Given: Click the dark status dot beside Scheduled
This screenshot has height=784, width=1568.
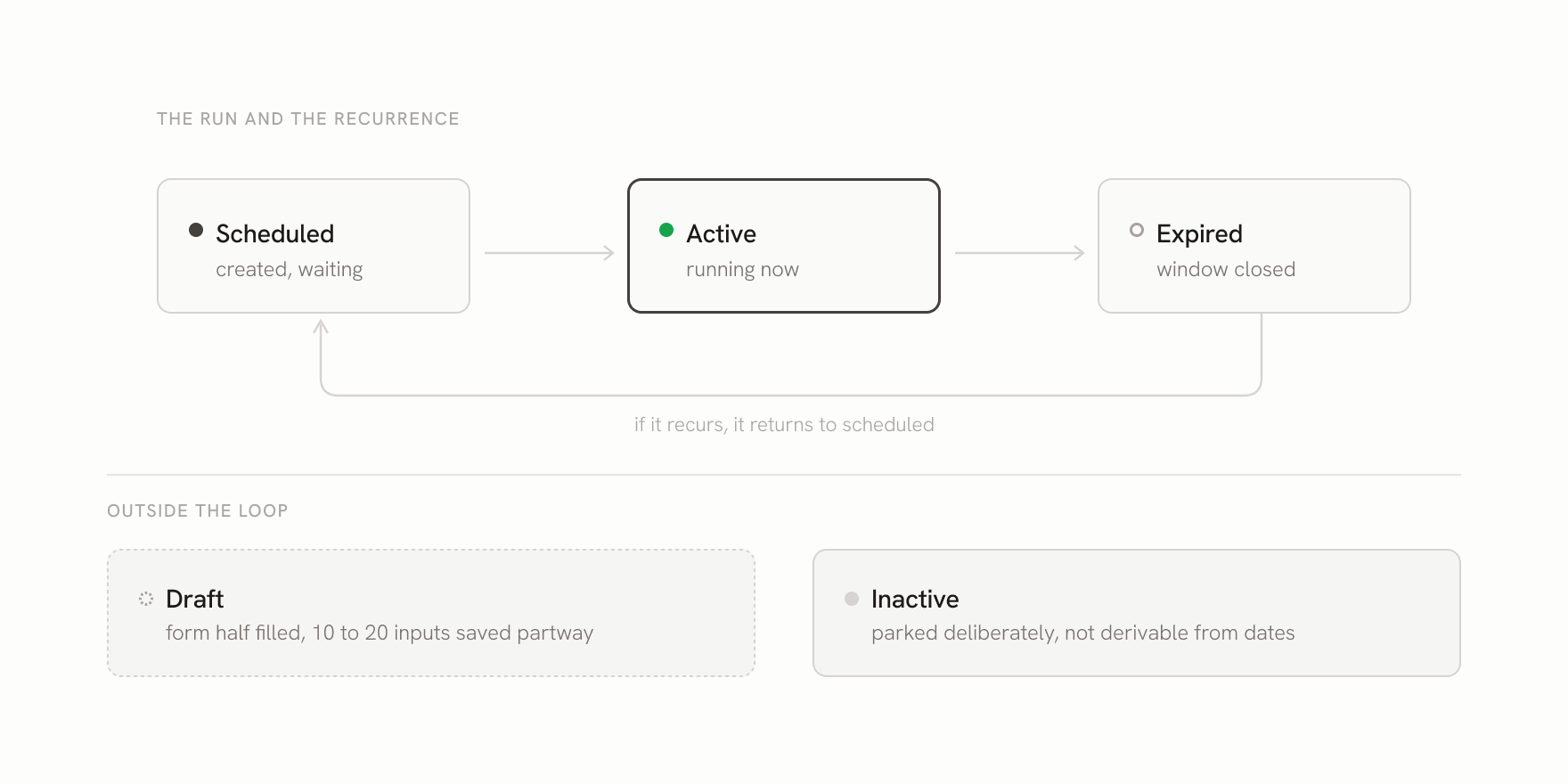Looking at the screenshot, I should click(x=196, y=230).
